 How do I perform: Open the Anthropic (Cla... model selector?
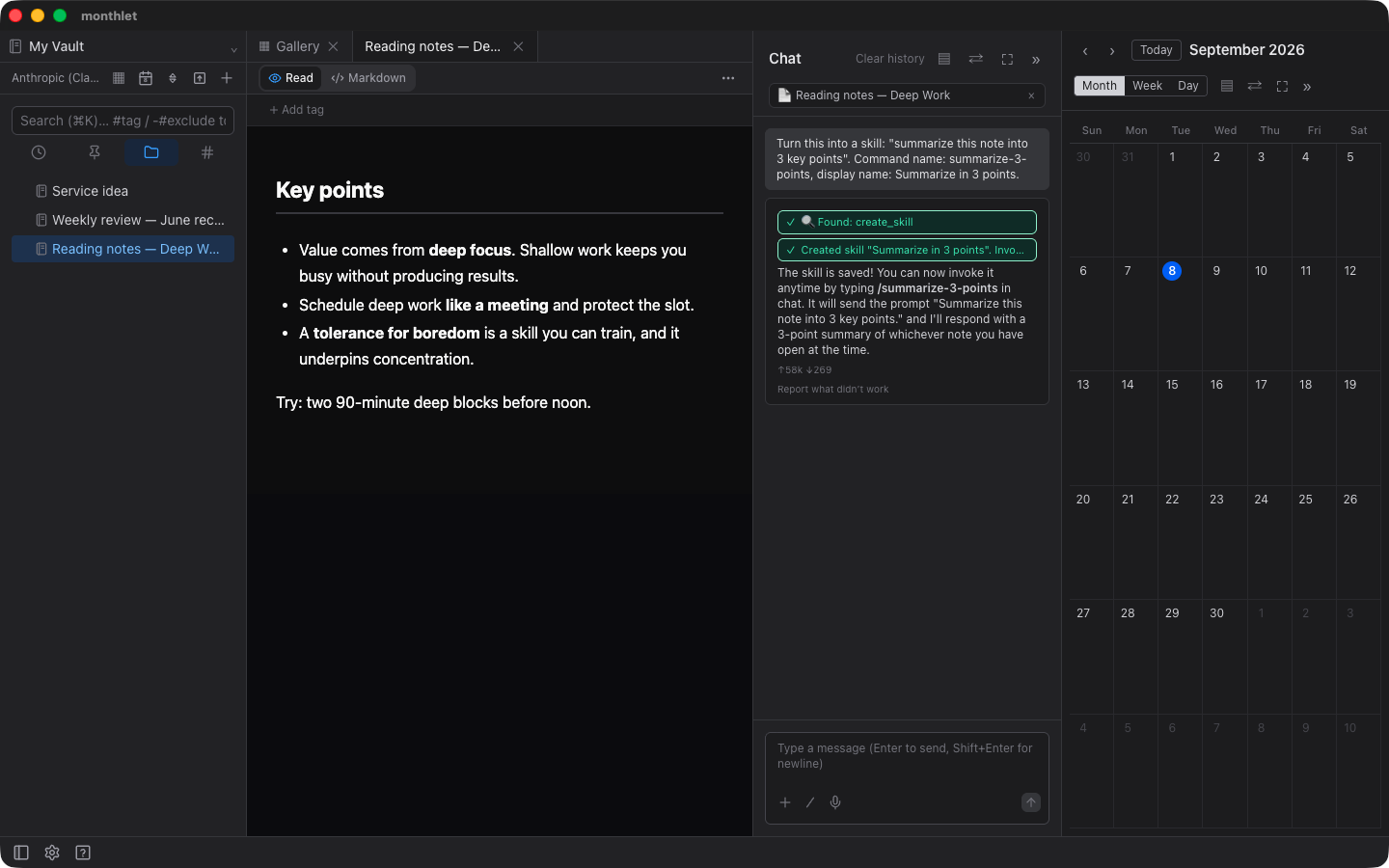point(55,78)
